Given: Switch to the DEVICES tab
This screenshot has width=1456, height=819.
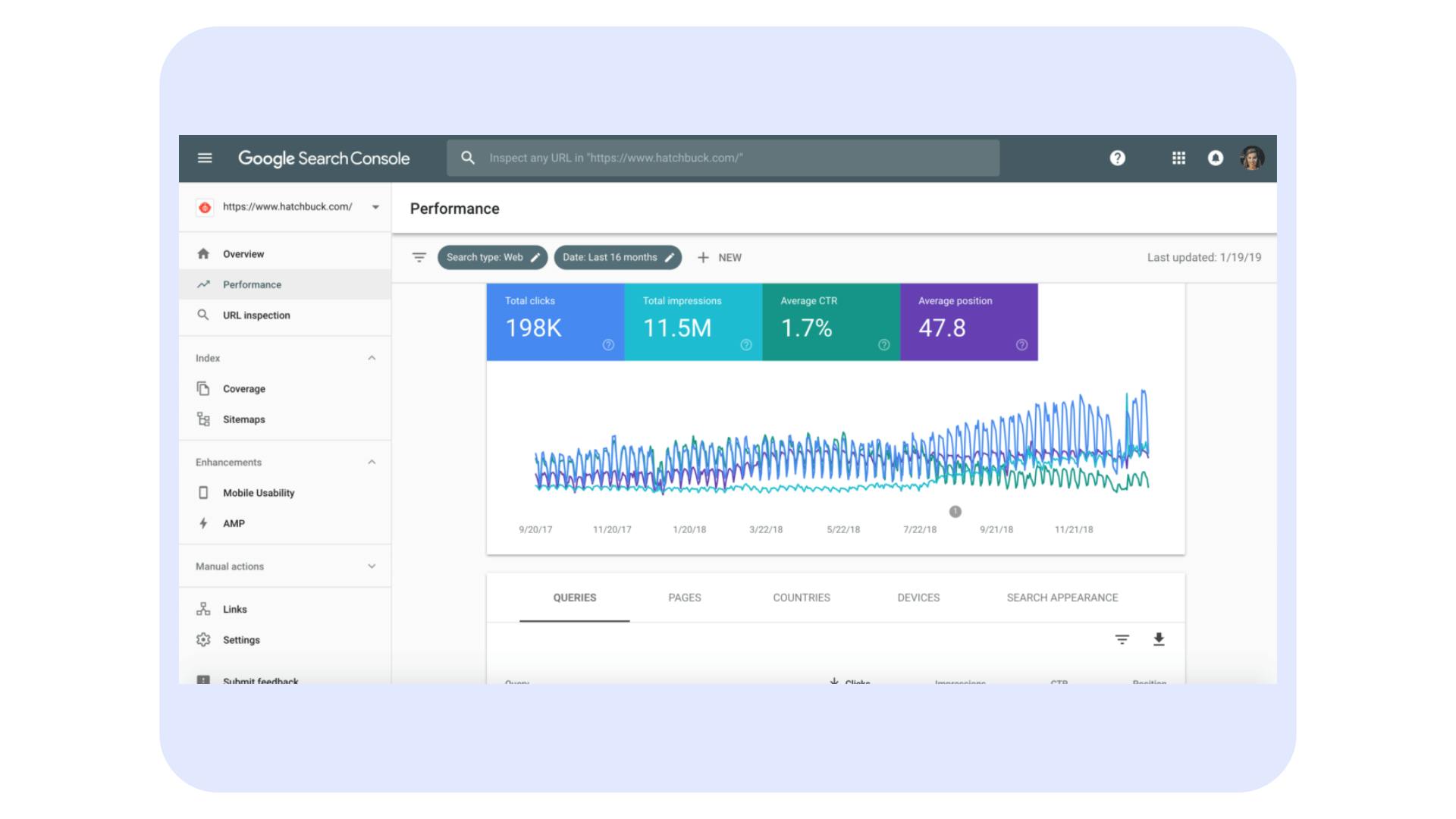Looking at the screenshot, I should pos(918,597).
